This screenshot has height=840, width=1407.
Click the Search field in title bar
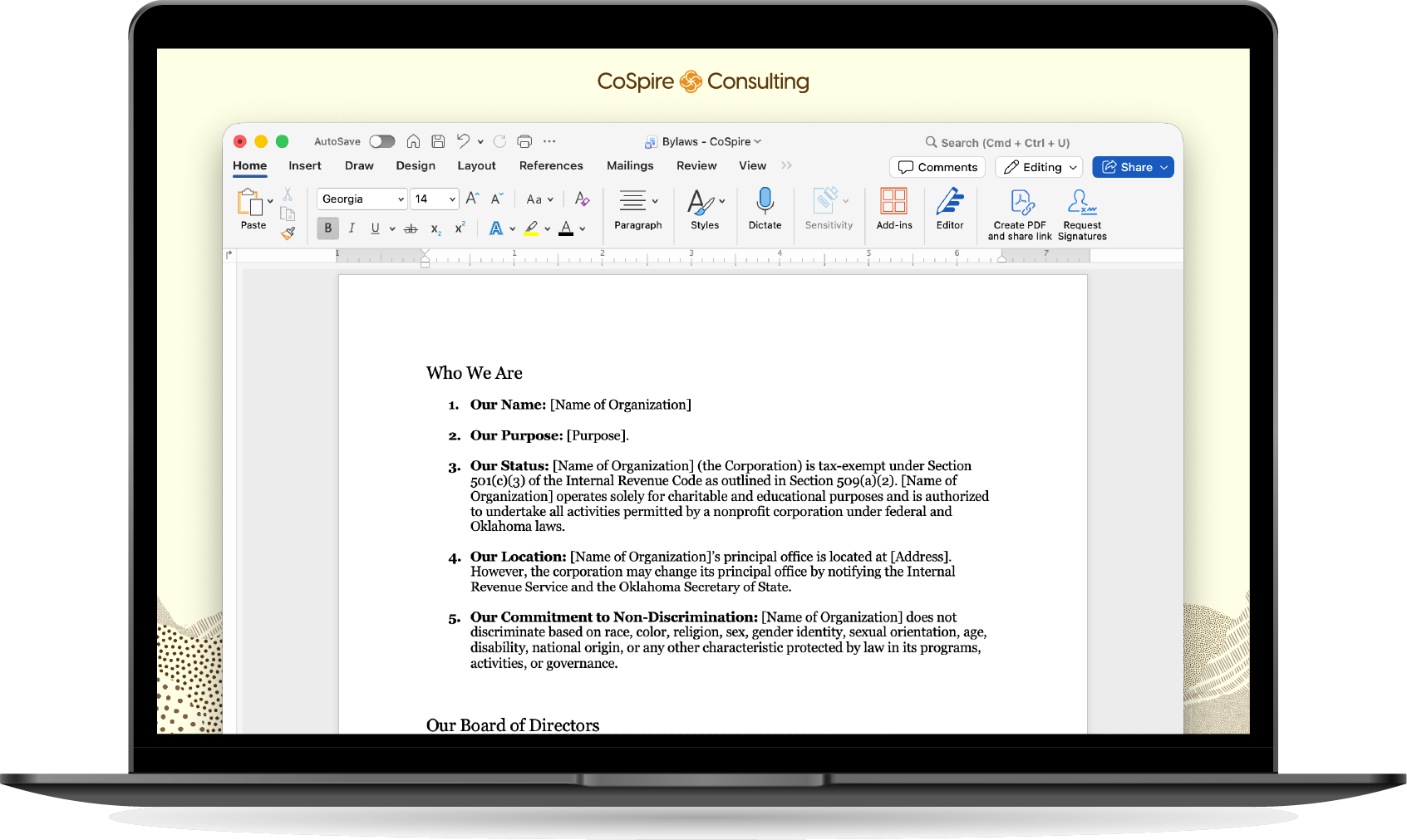(x=997, y=143)
